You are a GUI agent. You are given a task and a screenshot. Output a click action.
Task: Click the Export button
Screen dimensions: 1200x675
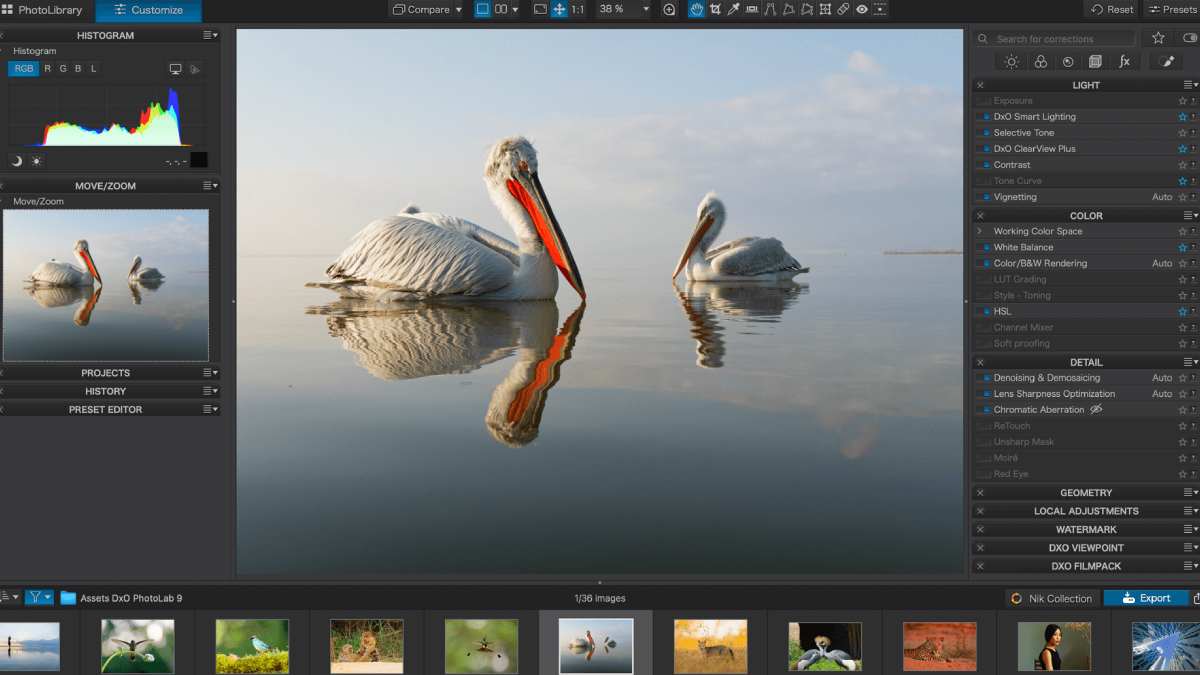pos(1145,598)
